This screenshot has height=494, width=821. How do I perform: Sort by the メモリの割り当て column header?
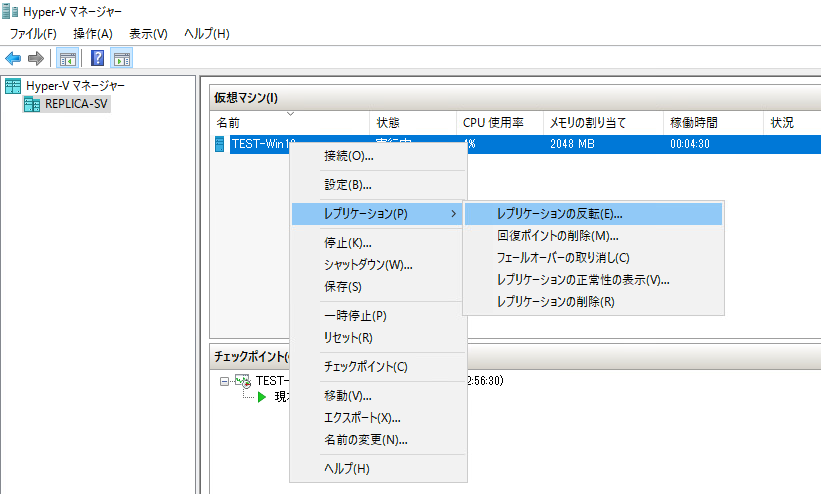pyautogui.click(x=604, y=123)
